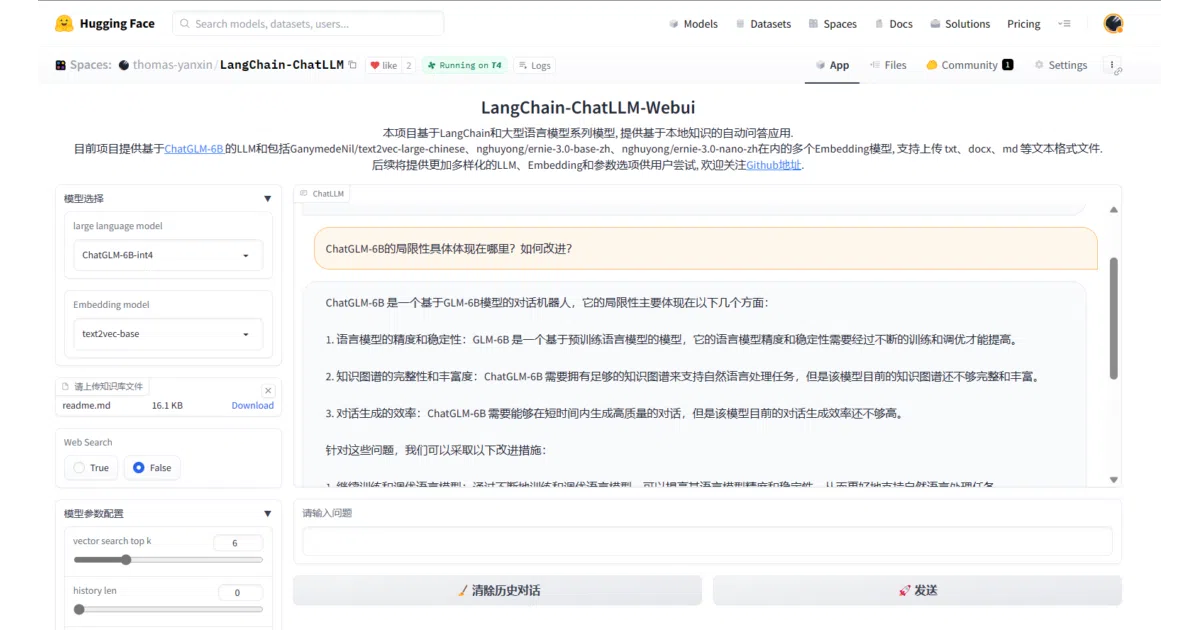Adjust the history len slider
This screenshot has width=1200, height=630.
(168, 609)
